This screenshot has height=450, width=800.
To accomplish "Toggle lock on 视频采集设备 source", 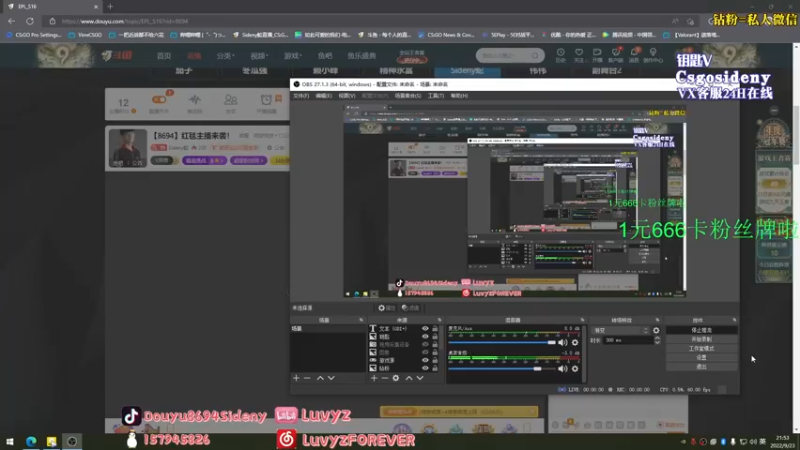I will pyautogui.click(x=435, y=344).
